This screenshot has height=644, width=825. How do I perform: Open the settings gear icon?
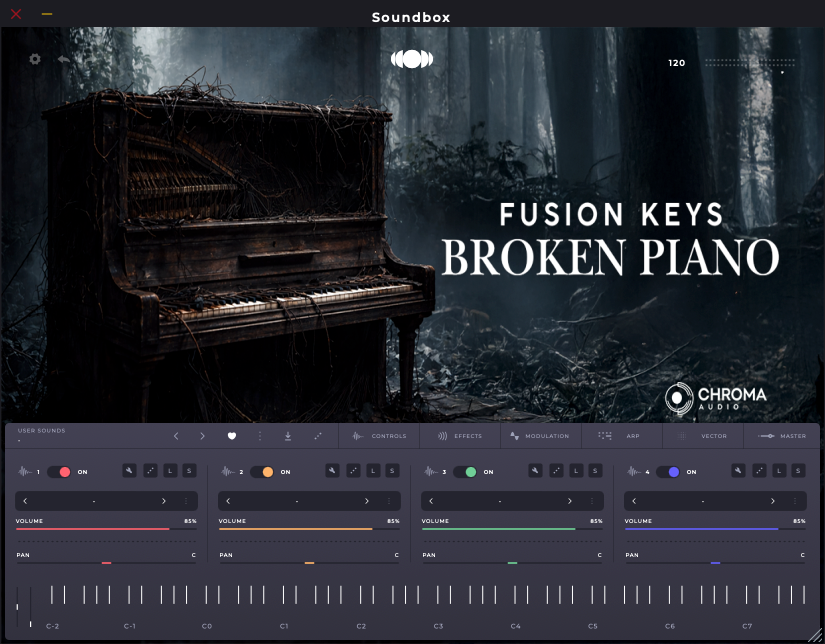coord(35,59)
